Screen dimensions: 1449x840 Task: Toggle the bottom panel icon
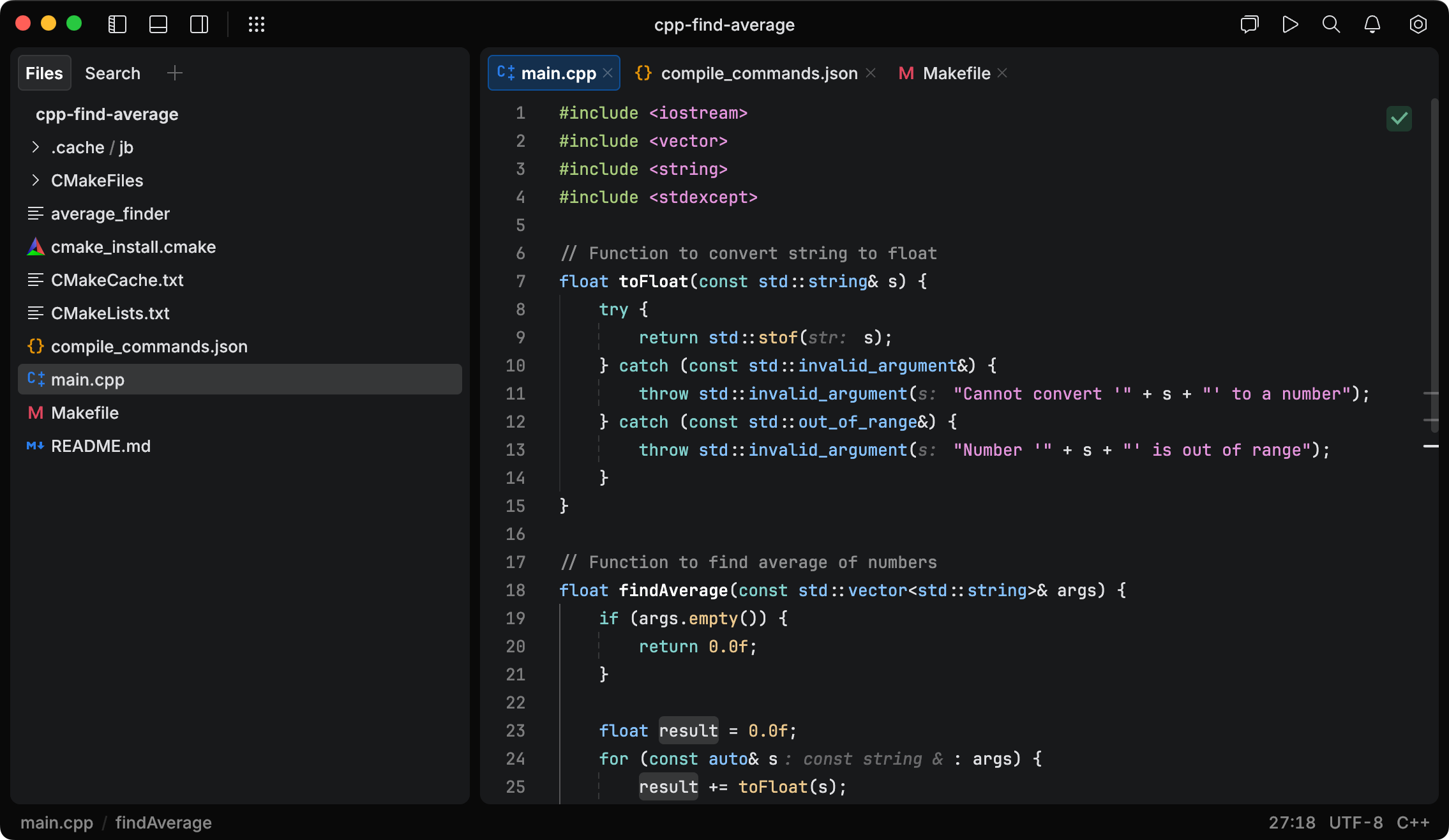(x=158, y=24)
